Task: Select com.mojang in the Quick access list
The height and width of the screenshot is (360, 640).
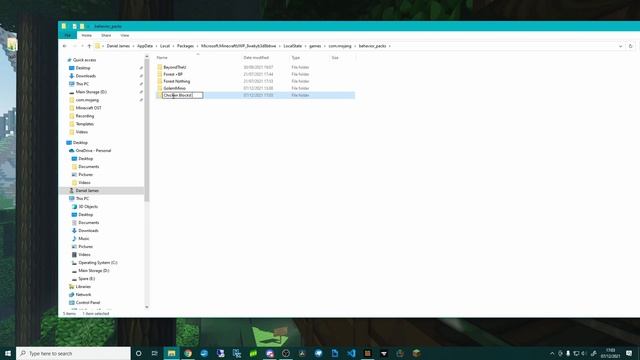Action: [87, 100]
